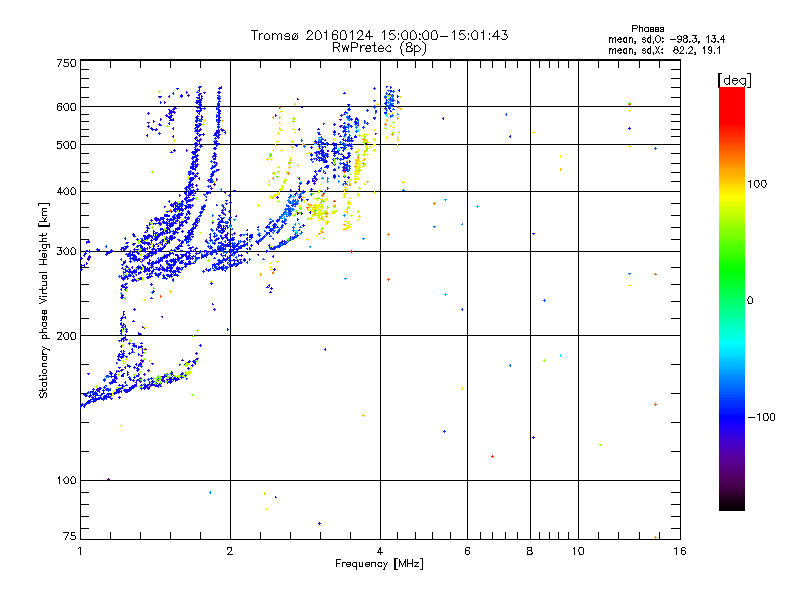Click the '[deg]' colorbar unit label
Image resolution: width=800 pixels, height=600 pixels.
point(734,80)
